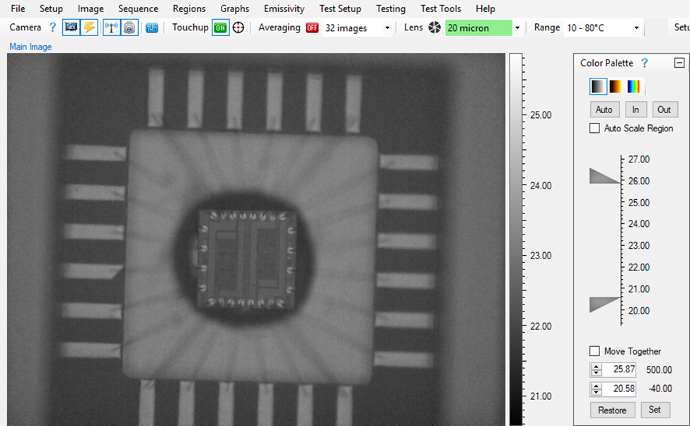Image resolution: width=690 pixels, height=426 pixels.
Task: Click the camera display image icon
Action: (71, 28)
